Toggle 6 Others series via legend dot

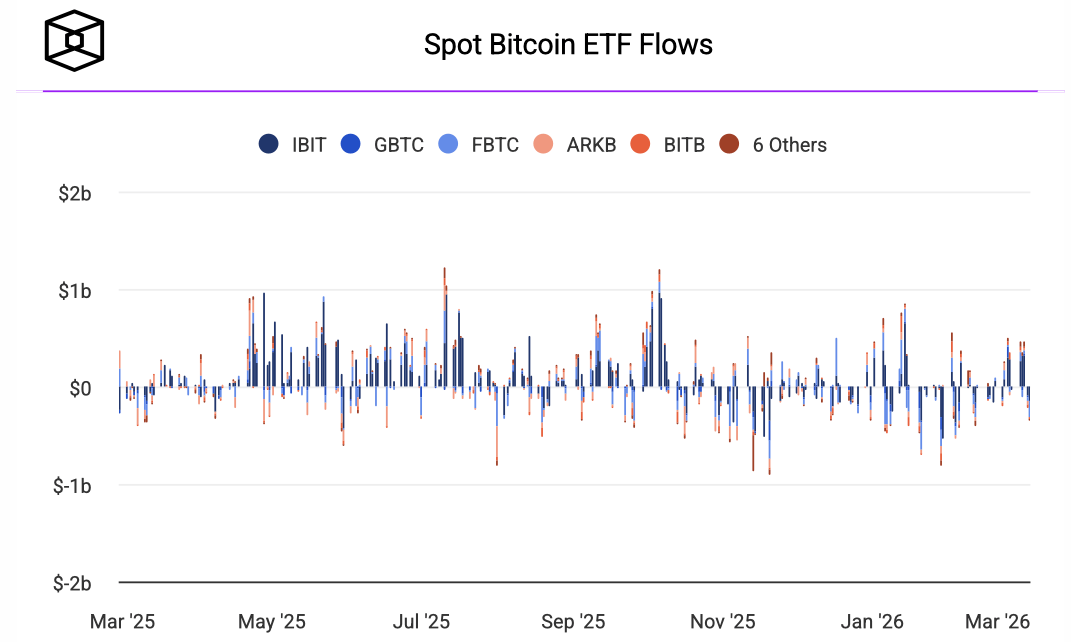(729, 145)
